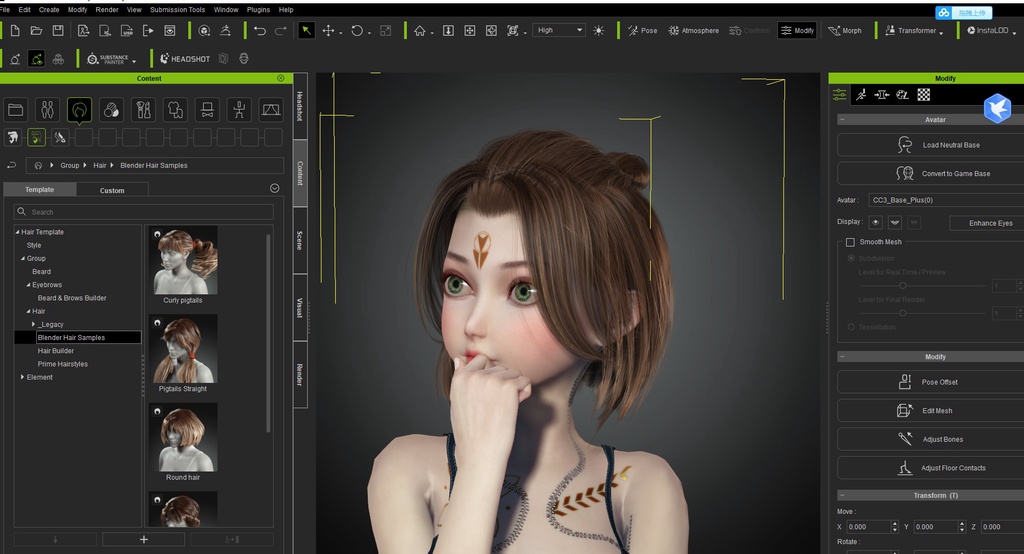This screenshot has width=1024, height=554.
Task: Open the Plugins menu
Action: (258, 10)
